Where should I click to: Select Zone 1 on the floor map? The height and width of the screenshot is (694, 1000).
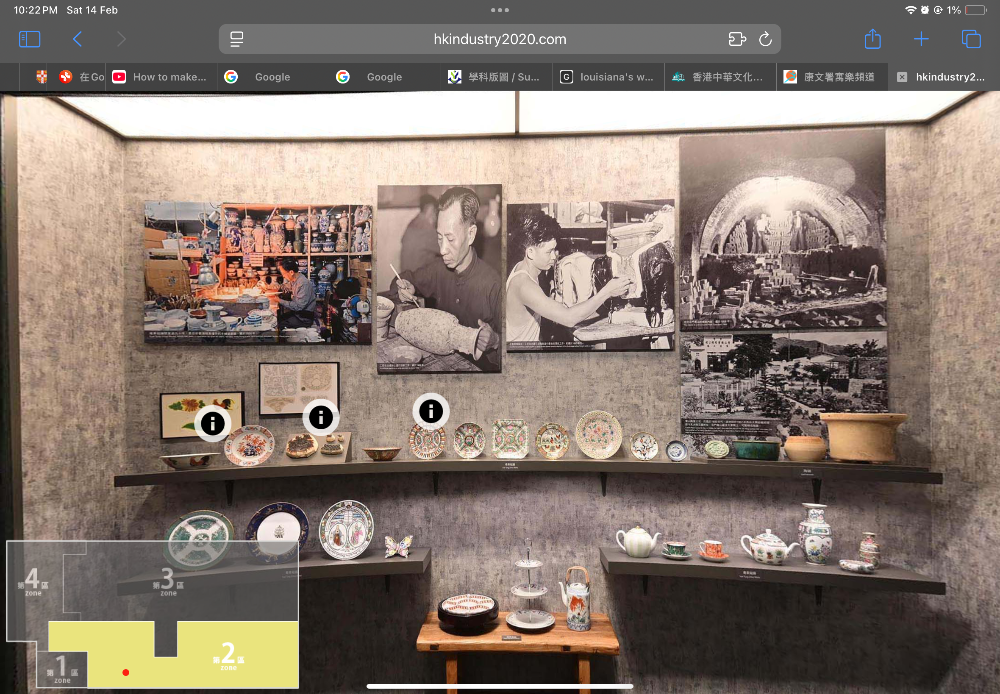[61, 668]
